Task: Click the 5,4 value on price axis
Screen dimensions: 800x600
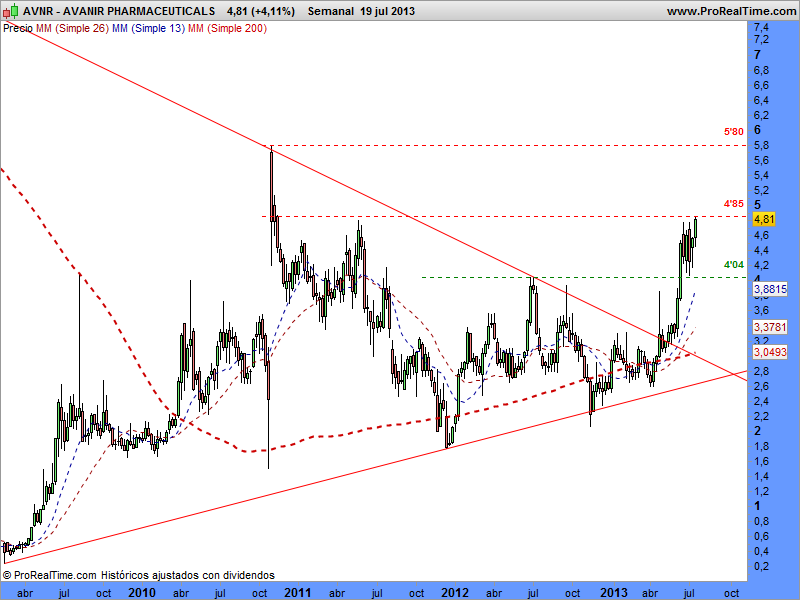Action: coord(761,175)
